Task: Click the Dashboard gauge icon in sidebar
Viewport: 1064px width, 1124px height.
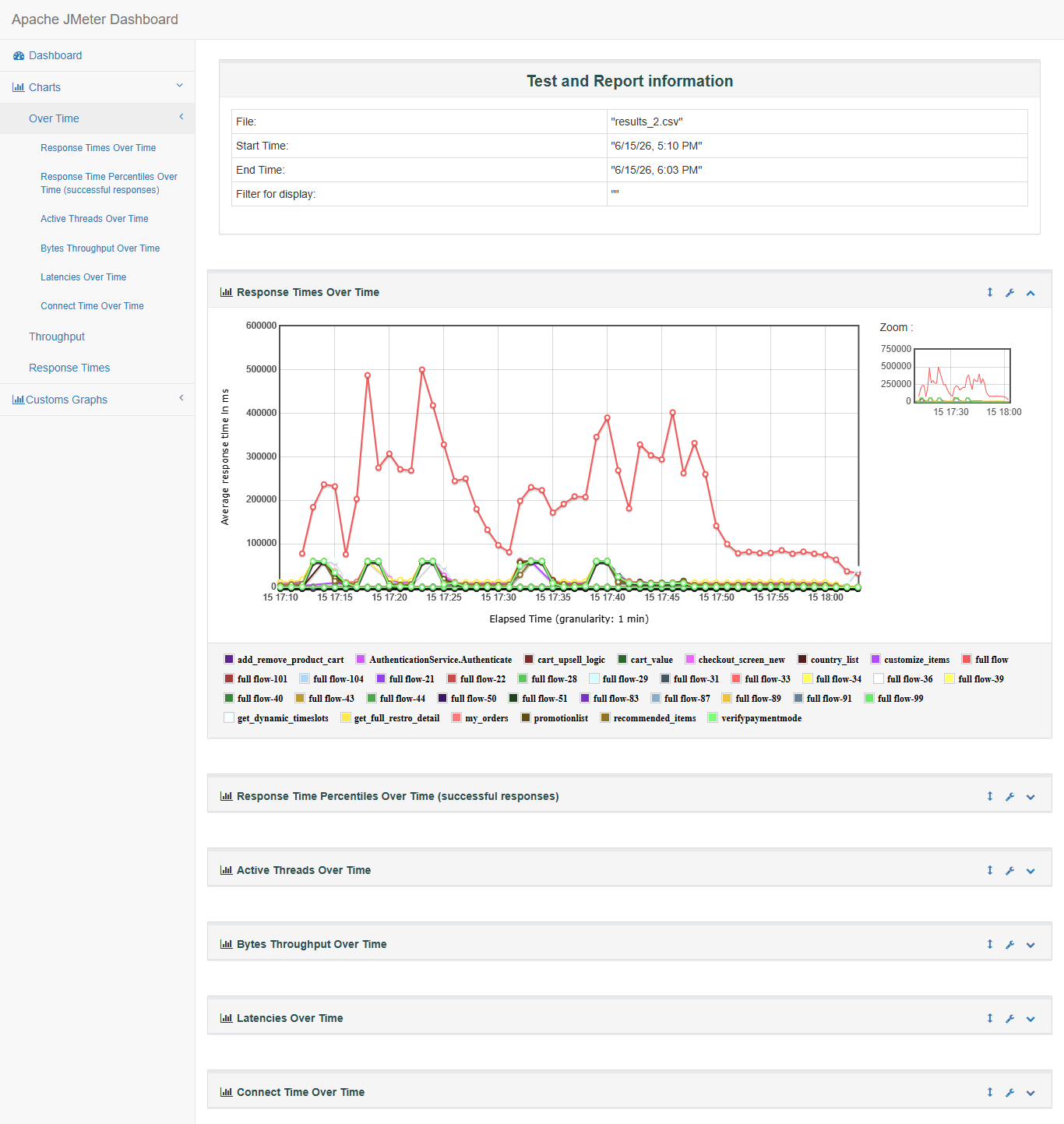Action: tap(19, 55)
